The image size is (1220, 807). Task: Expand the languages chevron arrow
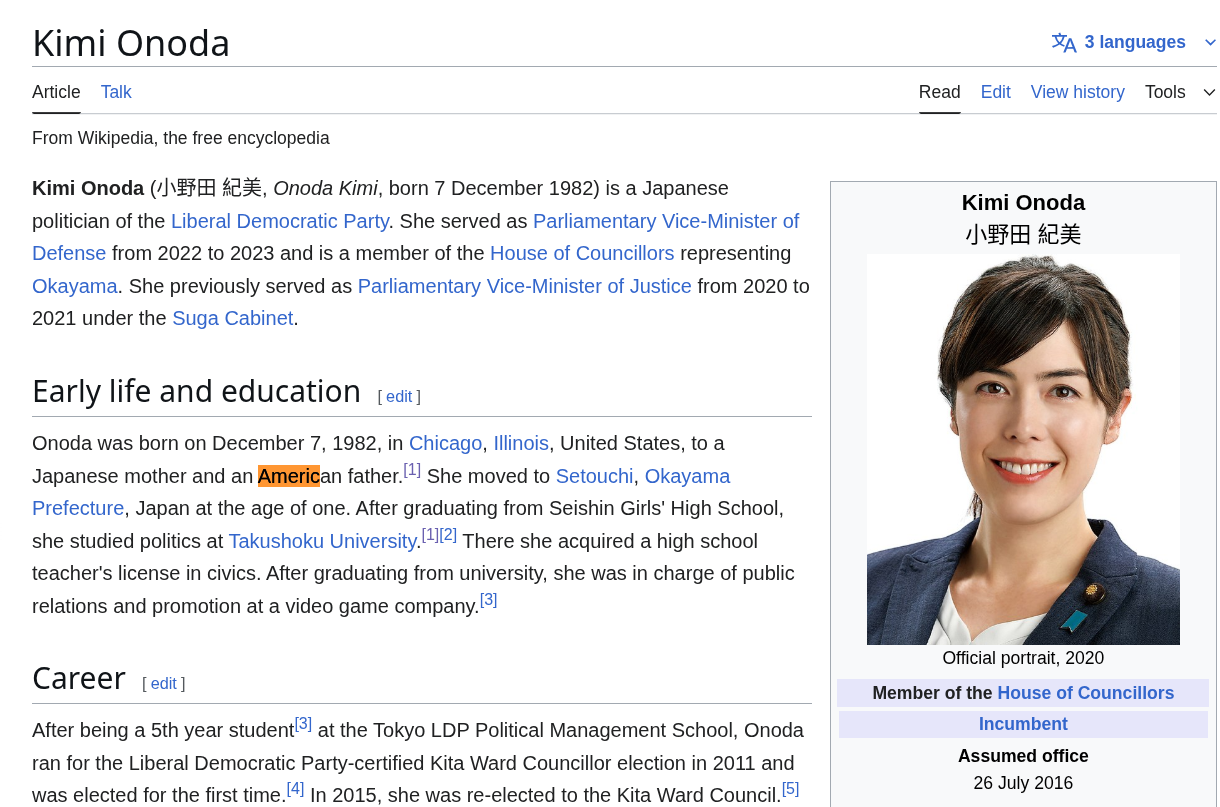tap(1209, 42)
